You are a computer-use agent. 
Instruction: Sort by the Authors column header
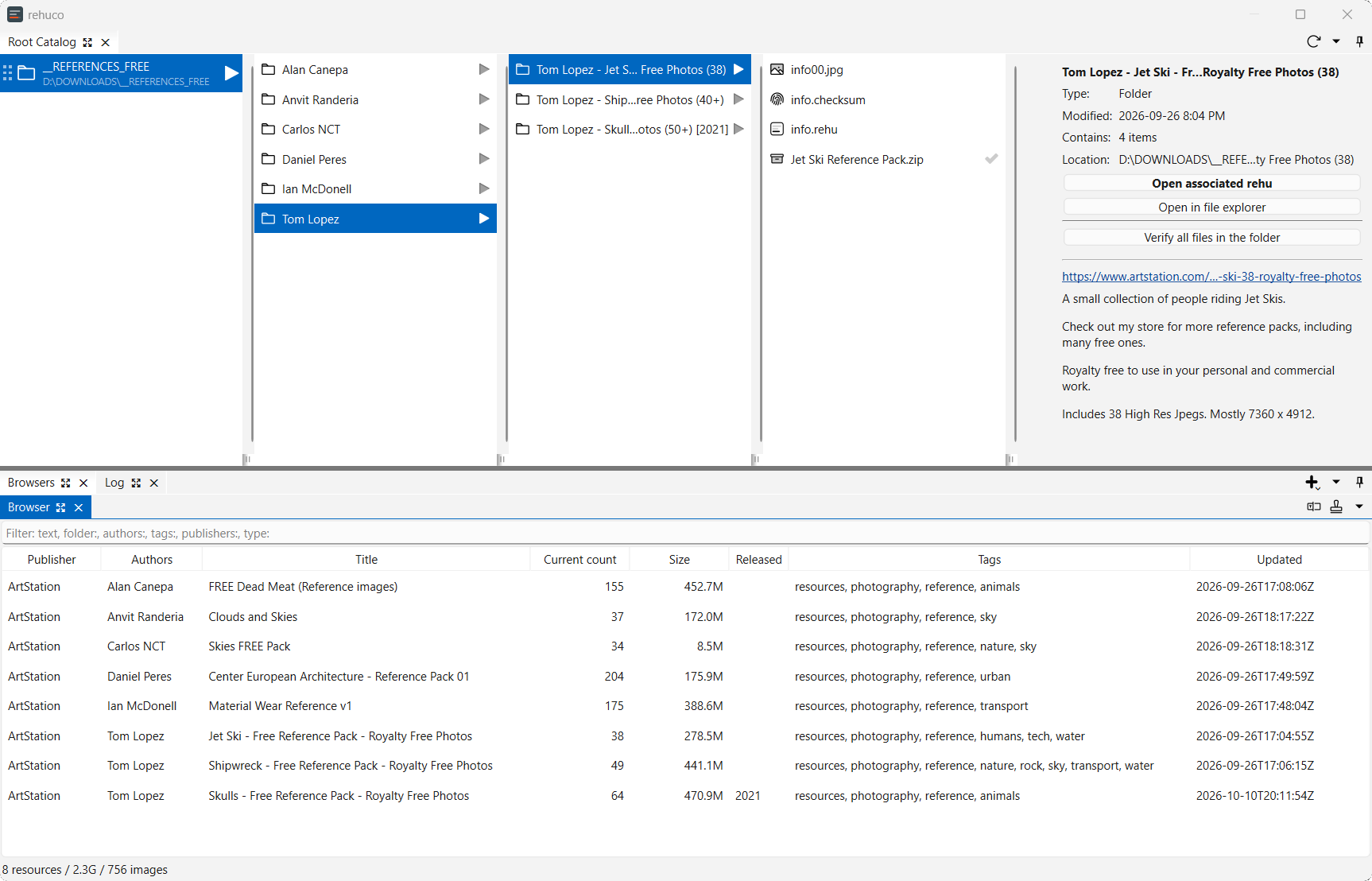point(152,560)
